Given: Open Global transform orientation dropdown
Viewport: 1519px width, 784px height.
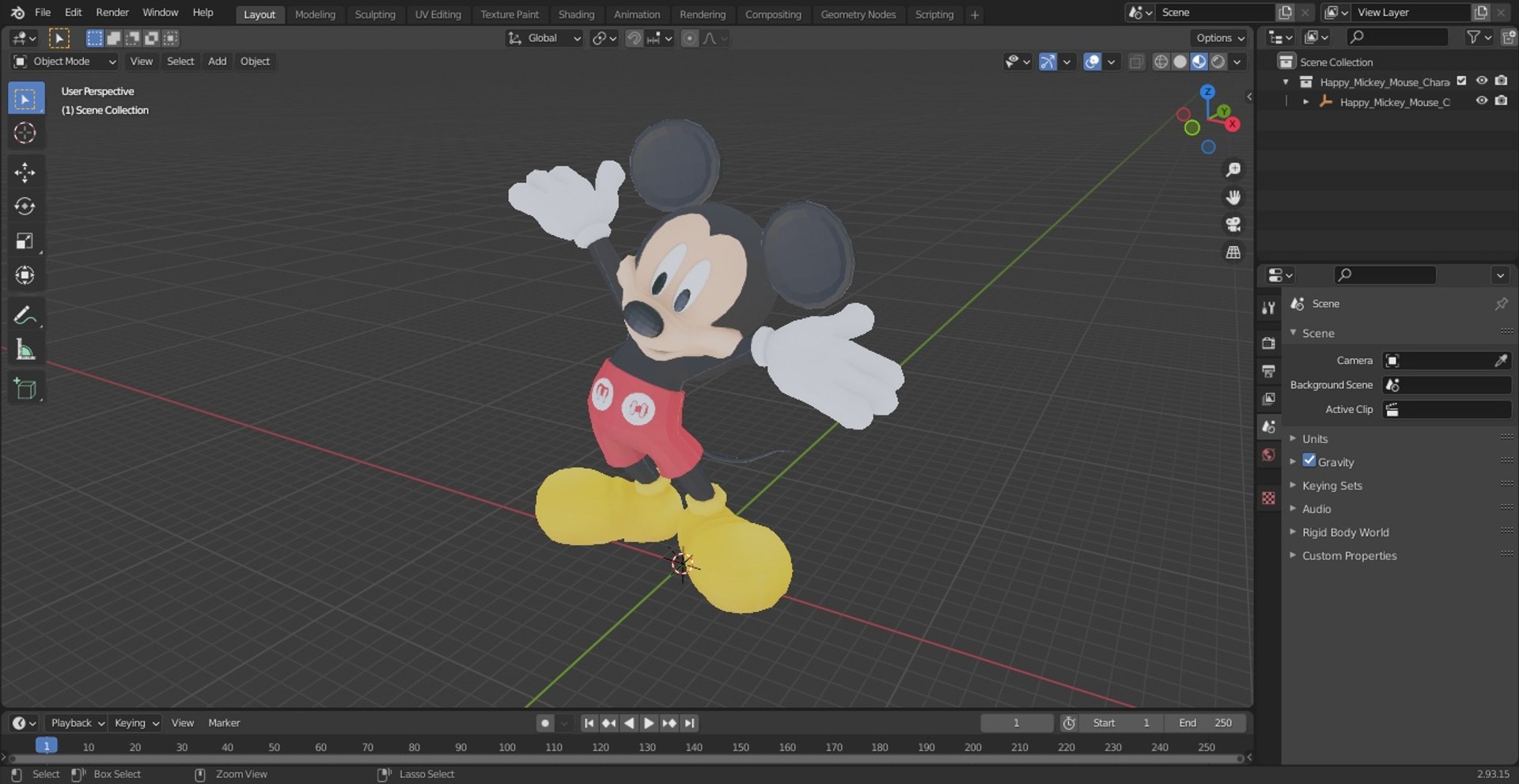Looking at the screenshot, I should tap(544, 38).
